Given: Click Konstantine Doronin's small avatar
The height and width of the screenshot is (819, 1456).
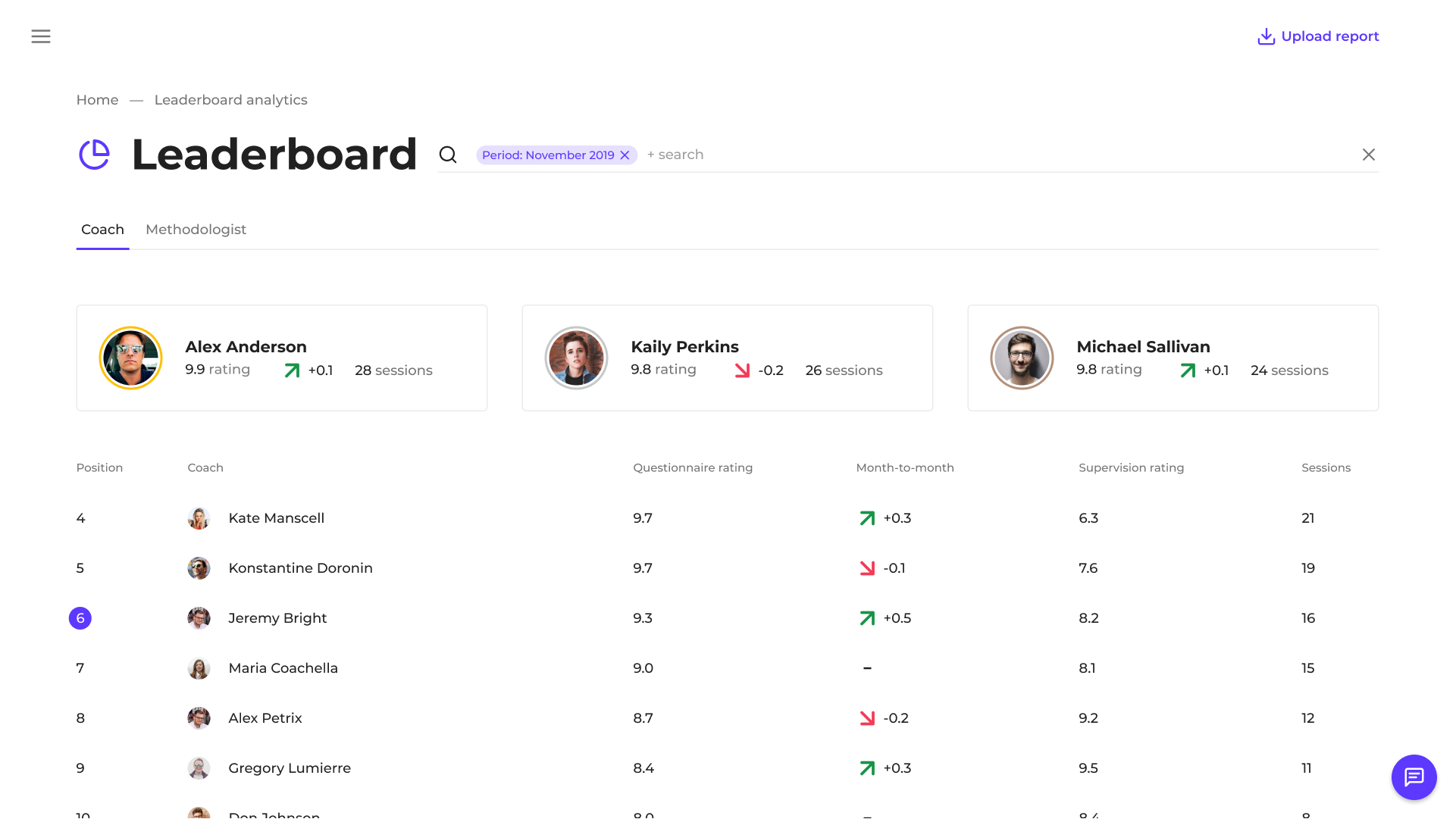Looking at the screenshot, I should [x=199, y=568].
